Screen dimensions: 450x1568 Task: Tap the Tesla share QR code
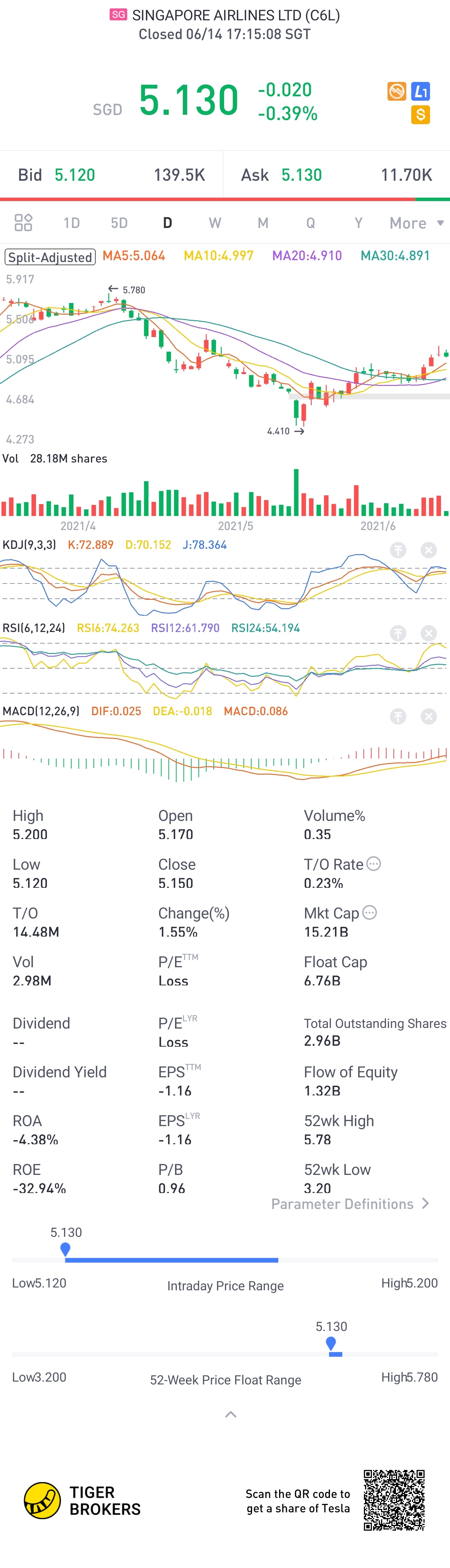393,1500
